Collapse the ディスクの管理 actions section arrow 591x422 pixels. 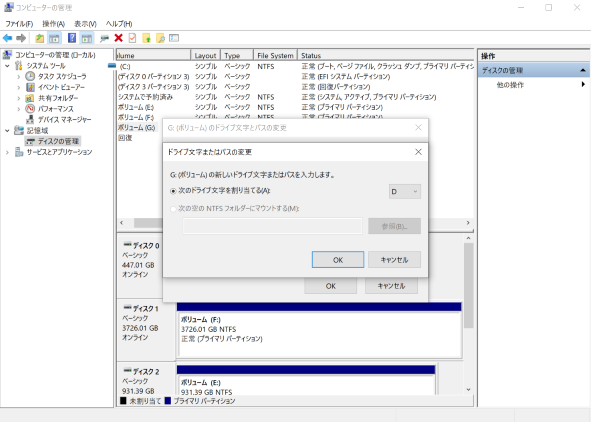coord(583,70)
